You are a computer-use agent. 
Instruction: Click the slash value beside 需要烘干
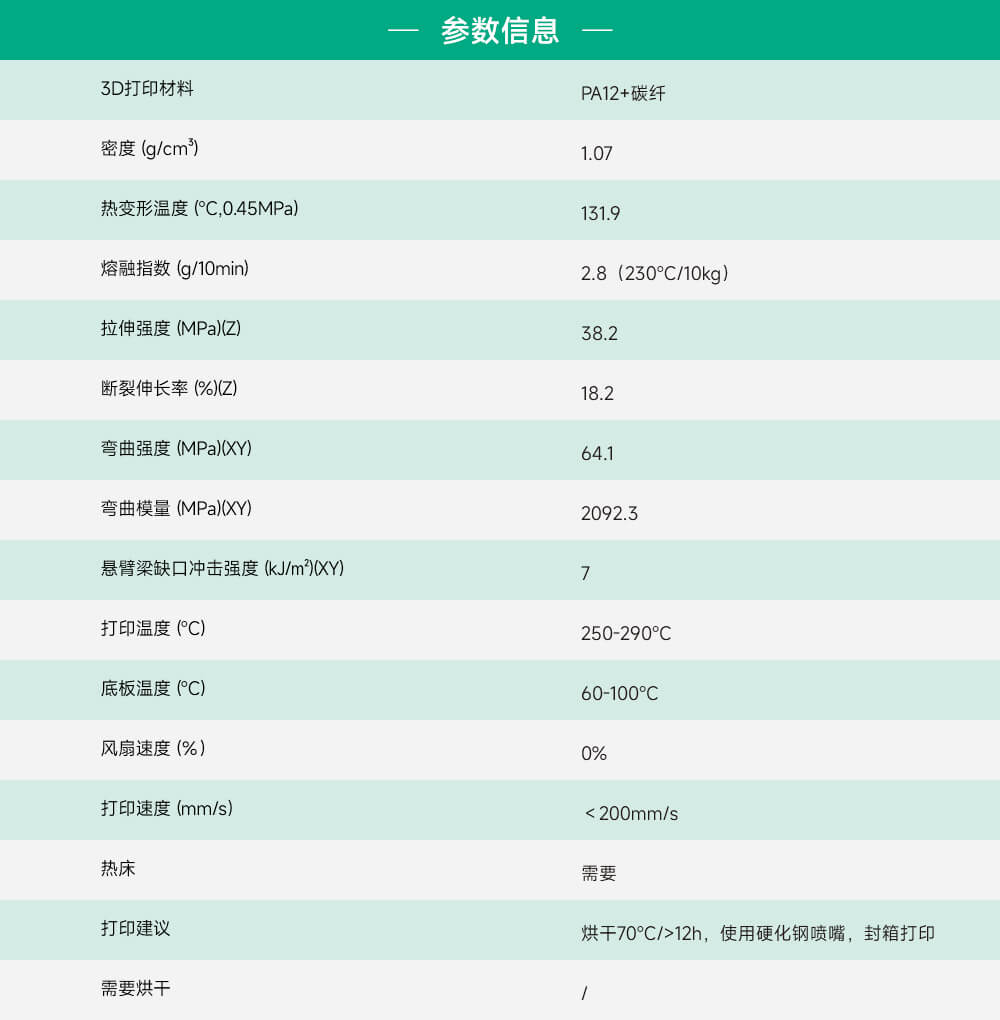tap(584, 993)
